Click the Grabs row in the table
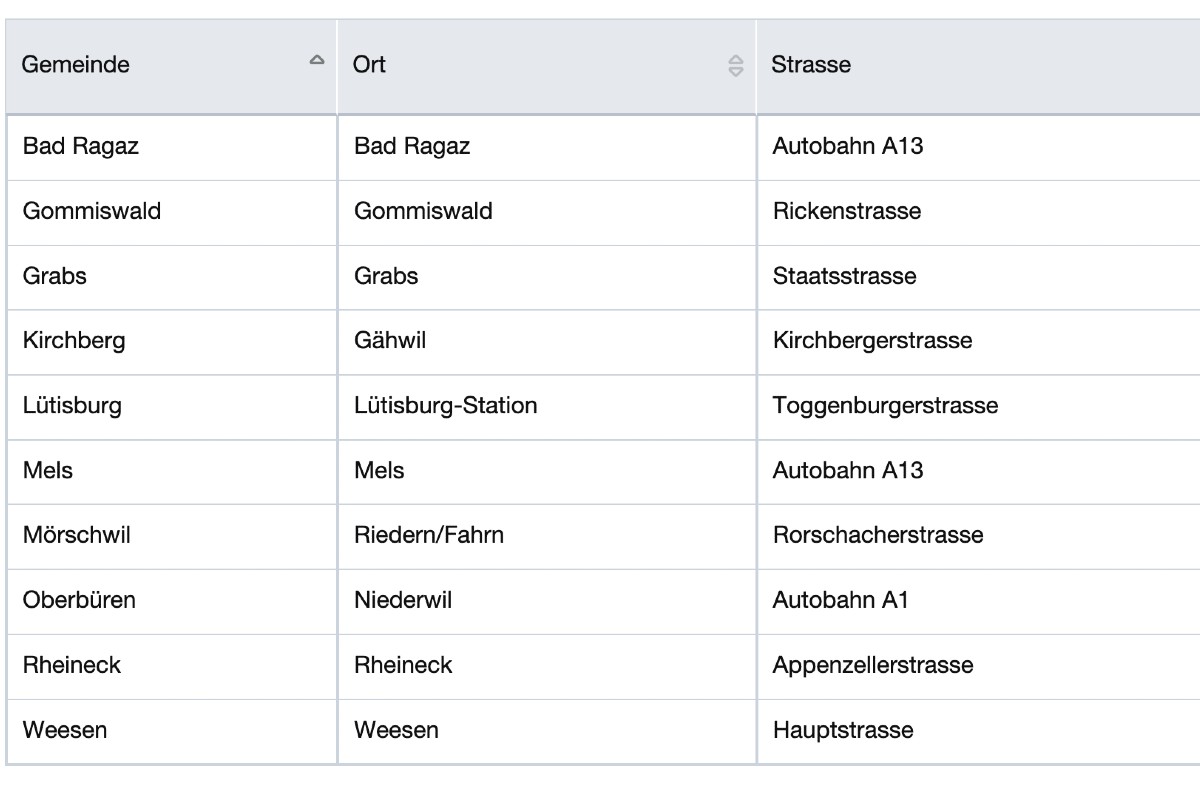The width and height of the screenshot is (1200, 800). point(53,276)
